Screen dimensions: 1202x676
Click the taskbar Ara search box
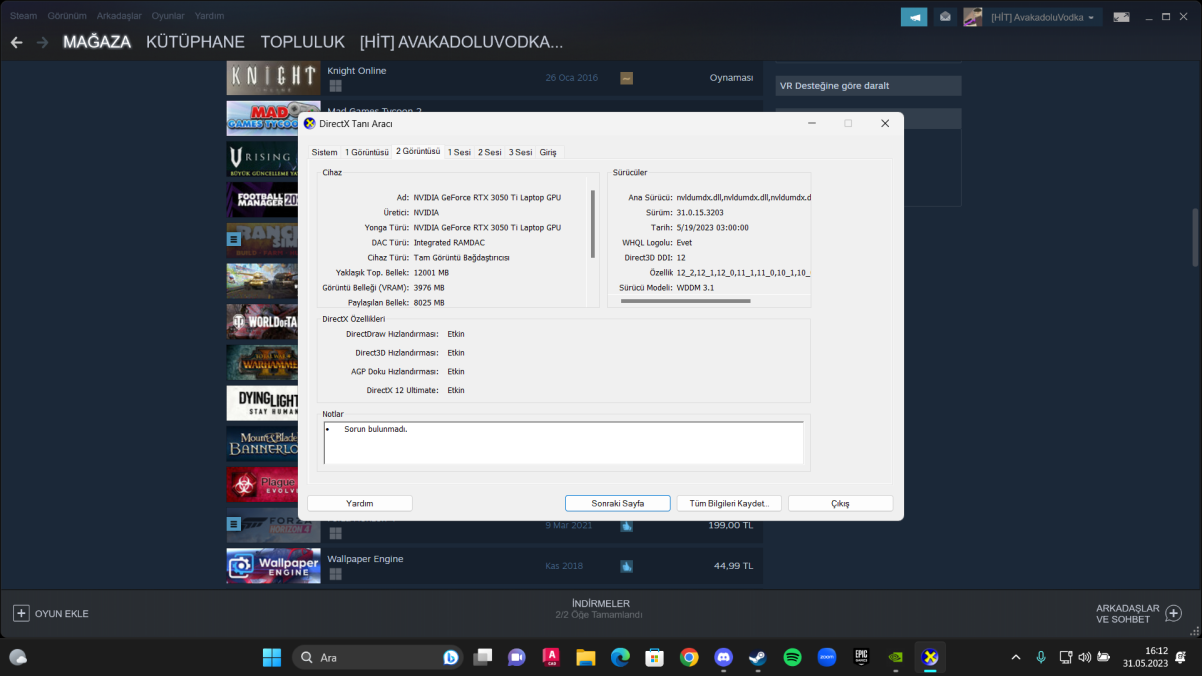coord(378,657)
